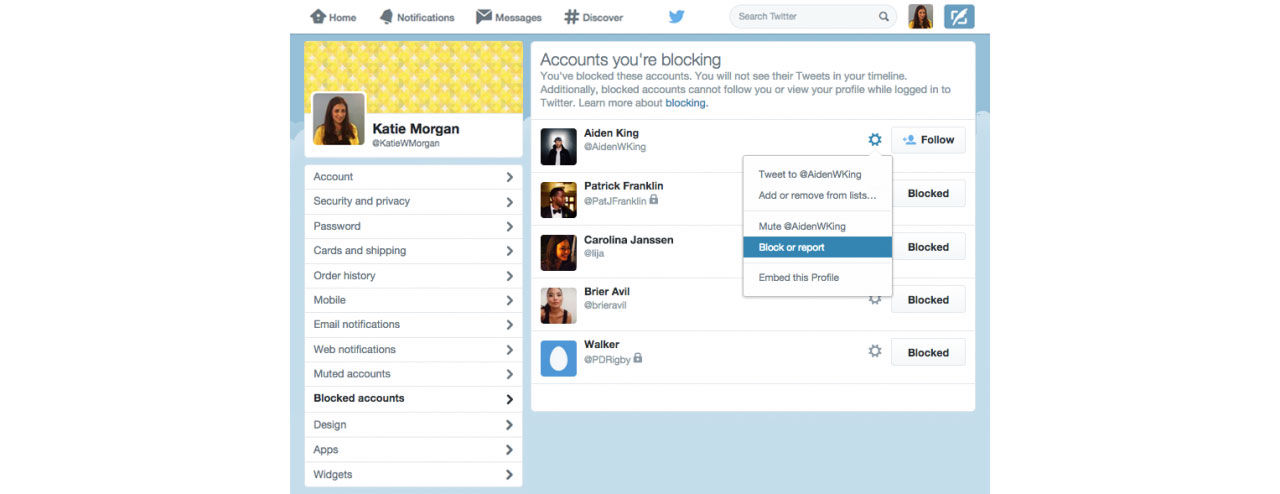This screenshot has height=494, width=1280.
Task: Click Walker name link
Action: click(x=602, y=345)
